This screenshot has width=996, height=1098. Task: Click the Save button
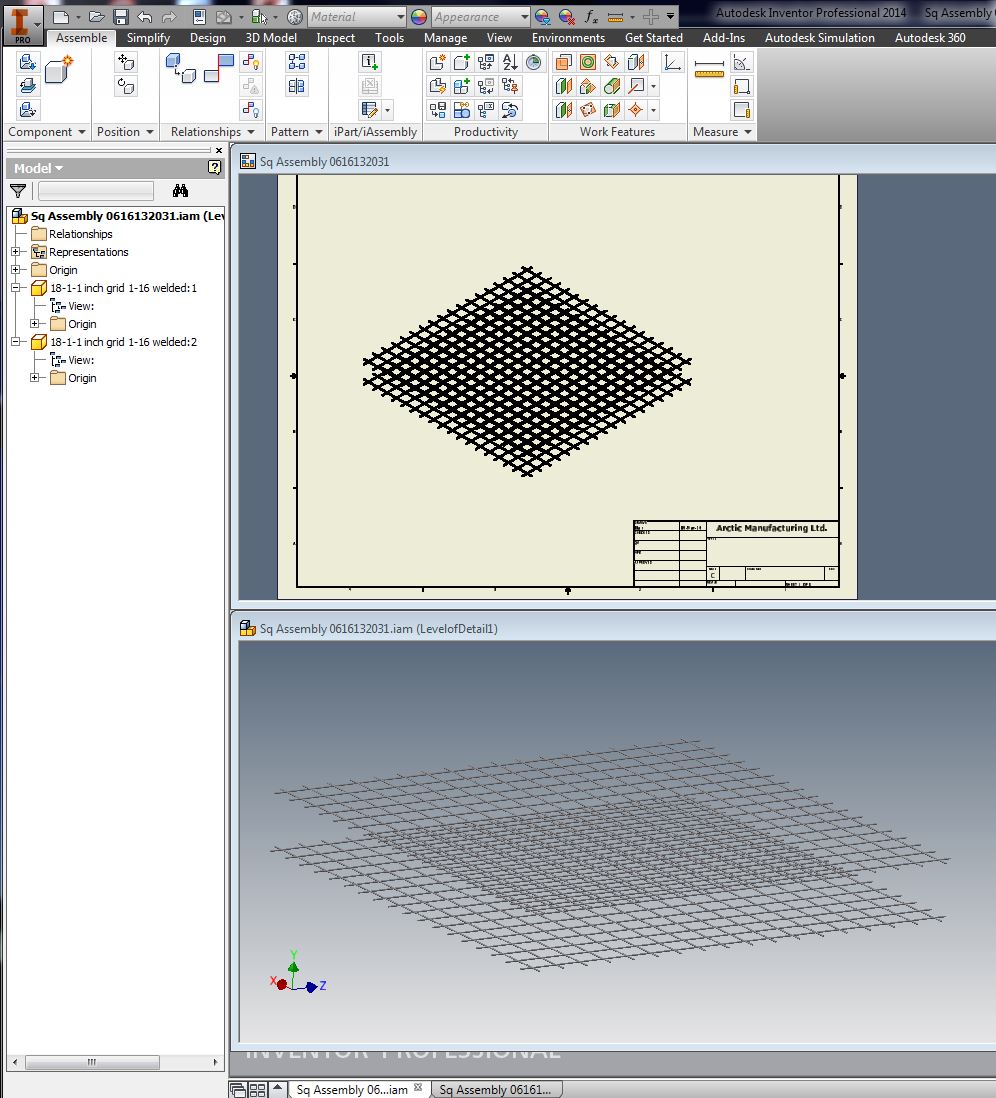click(x=120, y=16)
